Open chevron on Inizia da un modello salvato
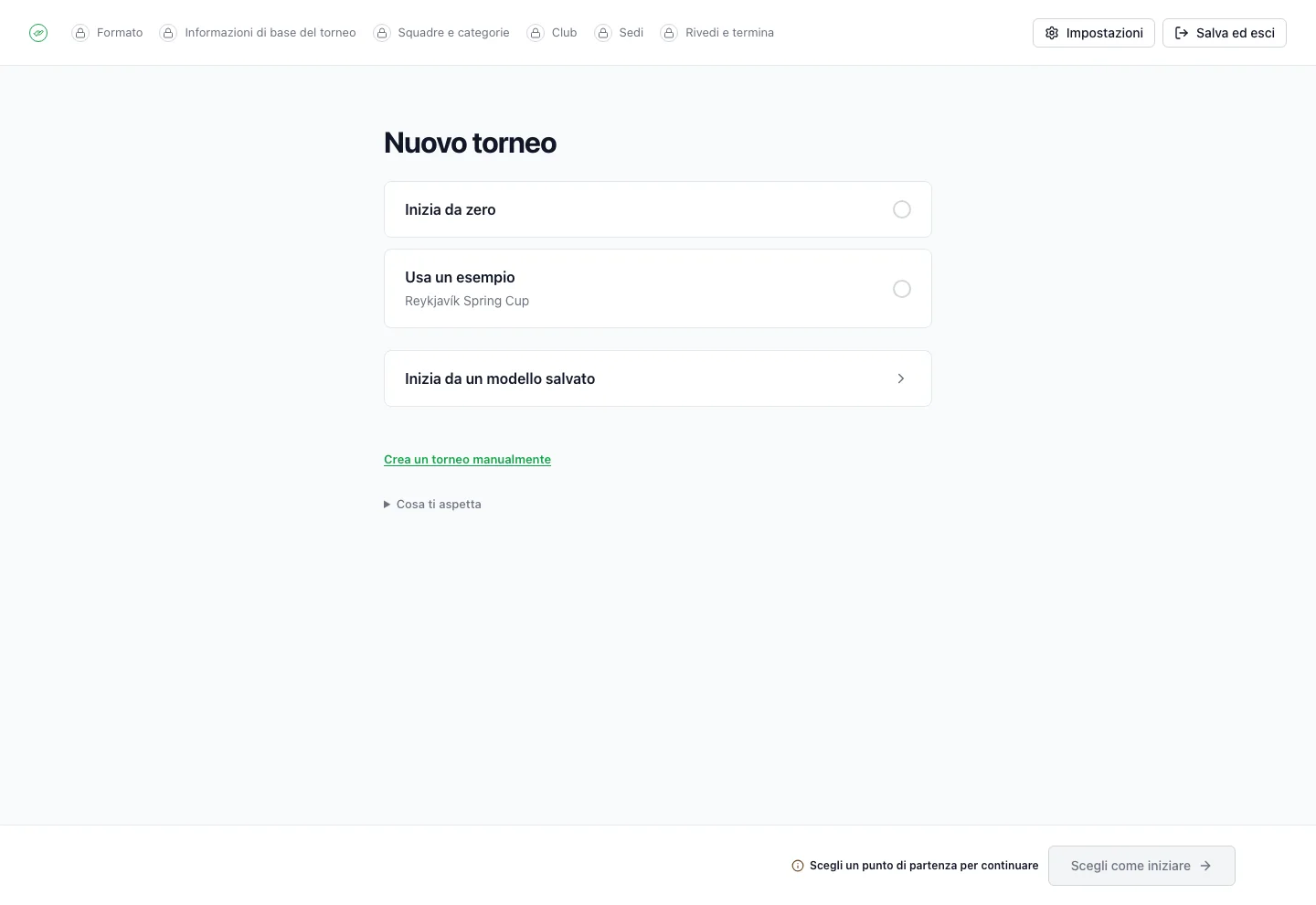Screen dimensions: 1316x905 coord(901,378)
